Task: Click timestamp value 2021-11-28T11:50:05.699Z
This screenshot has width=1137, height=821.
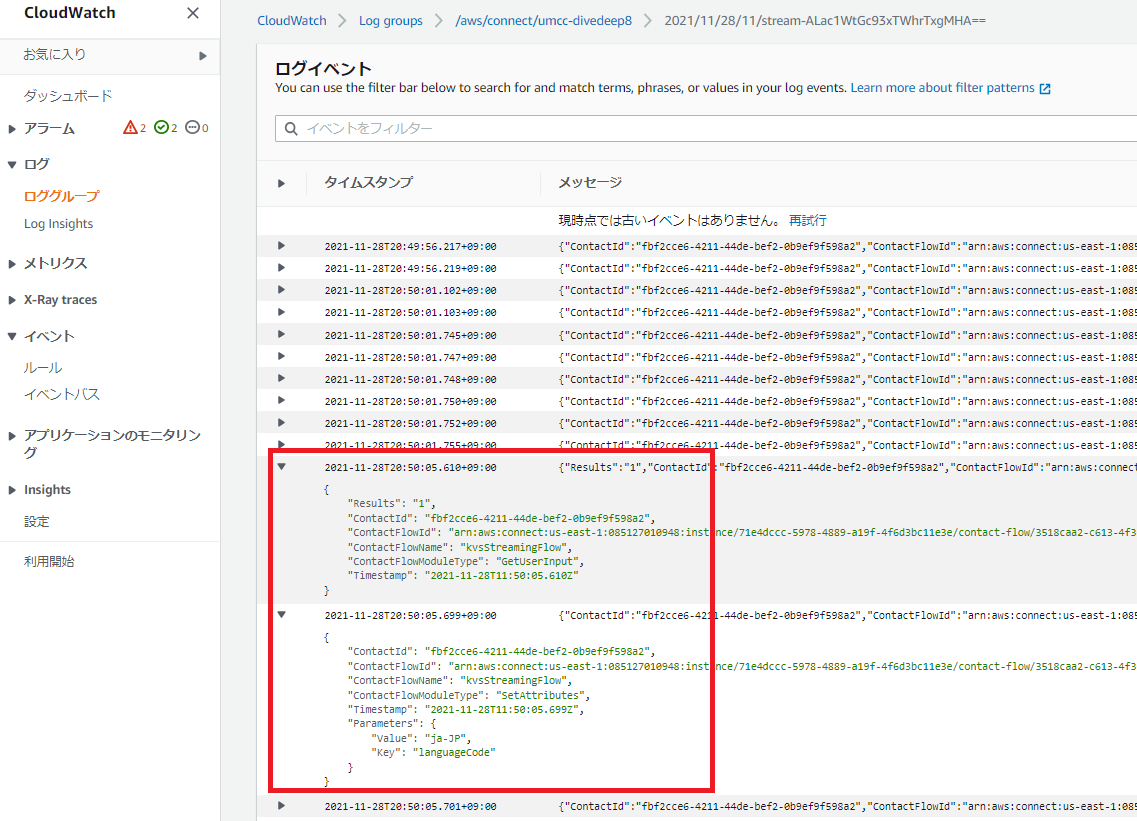Action: pos(501,709)
